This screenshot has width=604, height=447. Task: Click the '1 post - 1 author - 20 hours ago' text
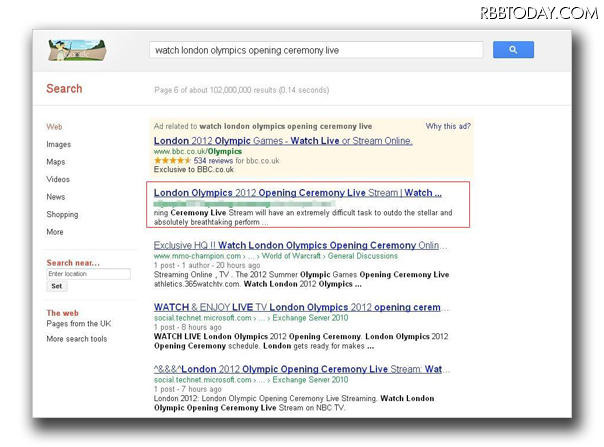[x=206, y=265]
